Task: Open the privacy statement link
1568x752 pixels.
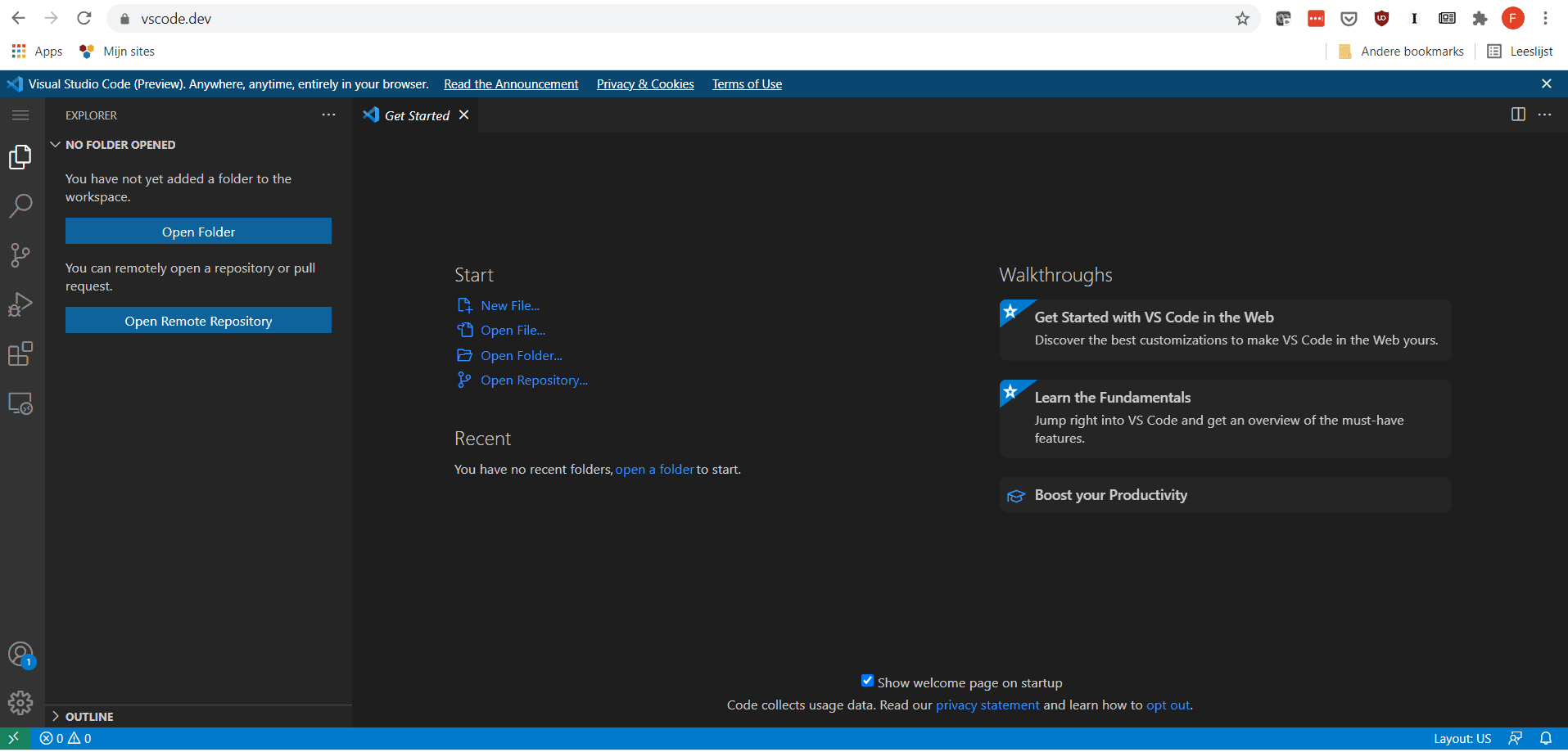Action: (x=987, y=705)
